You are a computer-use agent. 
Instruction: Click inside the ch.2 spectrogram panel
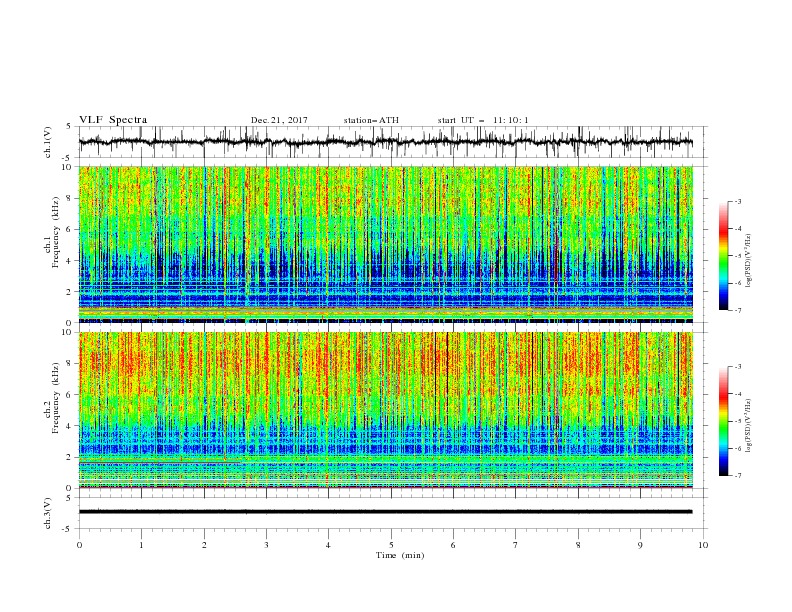(x=385, y=410)
